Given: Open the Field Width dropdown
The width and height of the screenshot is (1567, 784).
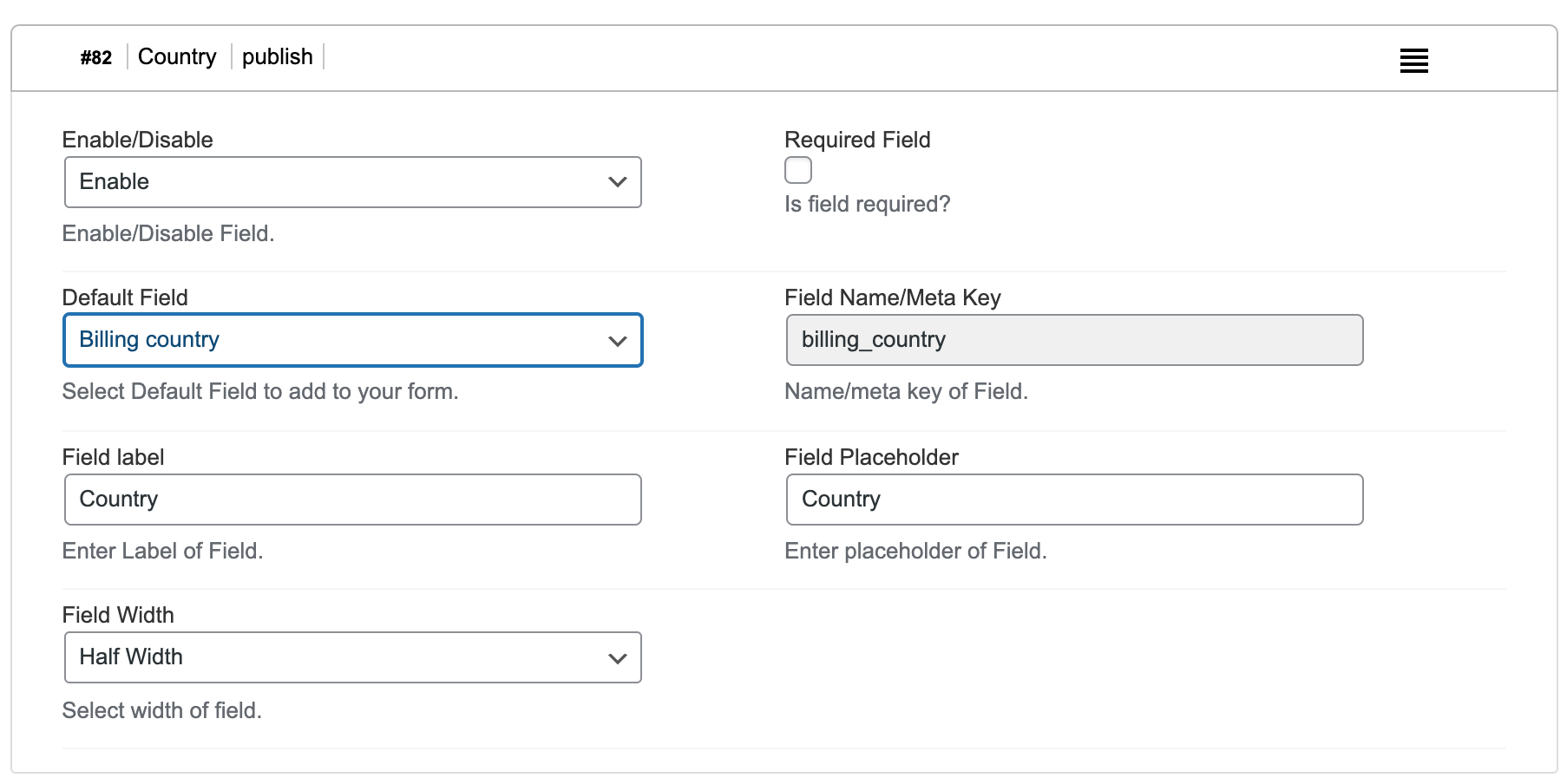Looking at the screenshot, I should (351, 657).
